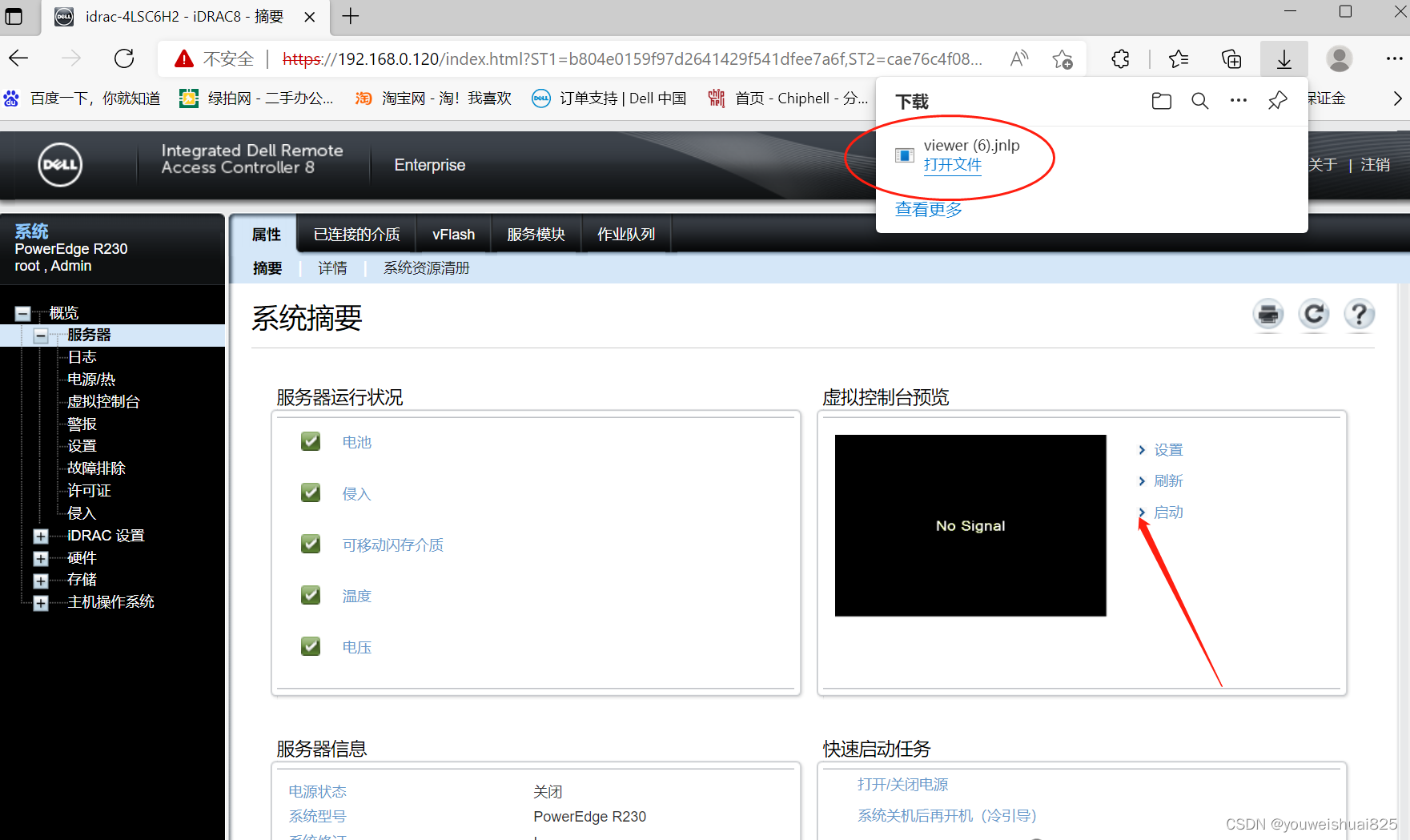This screenshot has height=840, width=1410.
Task: Collapse the 服务器 tree node
Action: (x=41, y=336)
